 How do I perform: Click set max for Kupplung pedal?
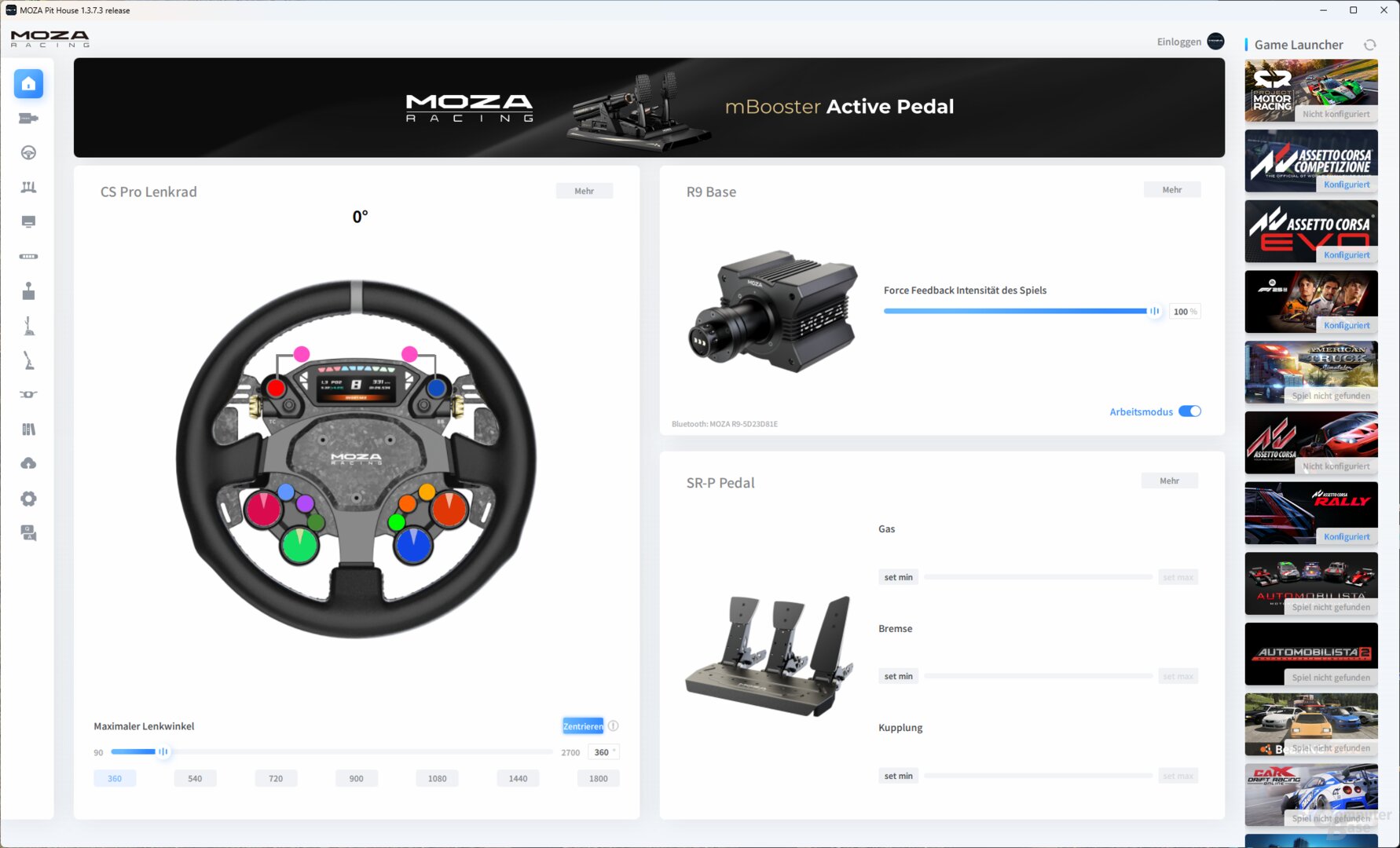tap(1178, 776)
